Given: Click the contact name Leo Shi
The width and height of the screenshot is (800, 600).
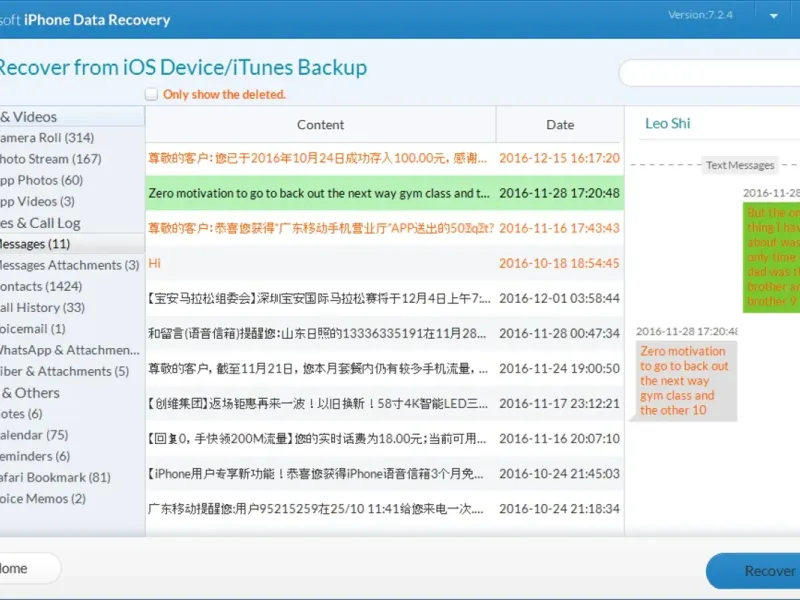Looking at the screenshot, I should pos(667,123).
